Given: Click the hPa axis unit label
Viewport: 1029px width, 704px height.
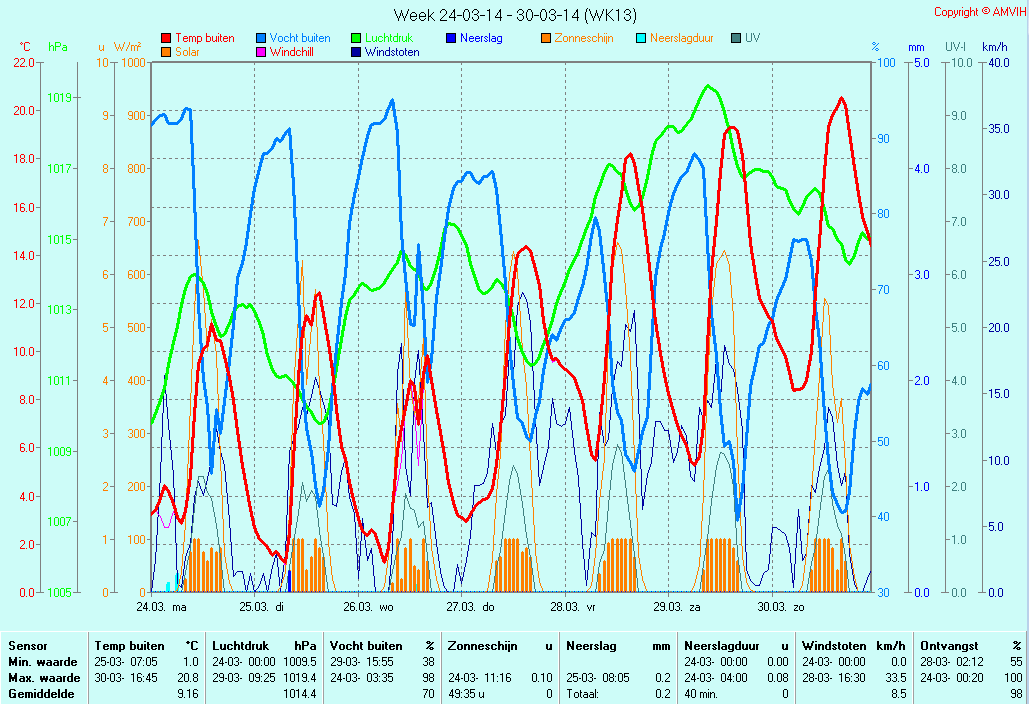Looking at the screenshot, I should click(x=58, y=47).
